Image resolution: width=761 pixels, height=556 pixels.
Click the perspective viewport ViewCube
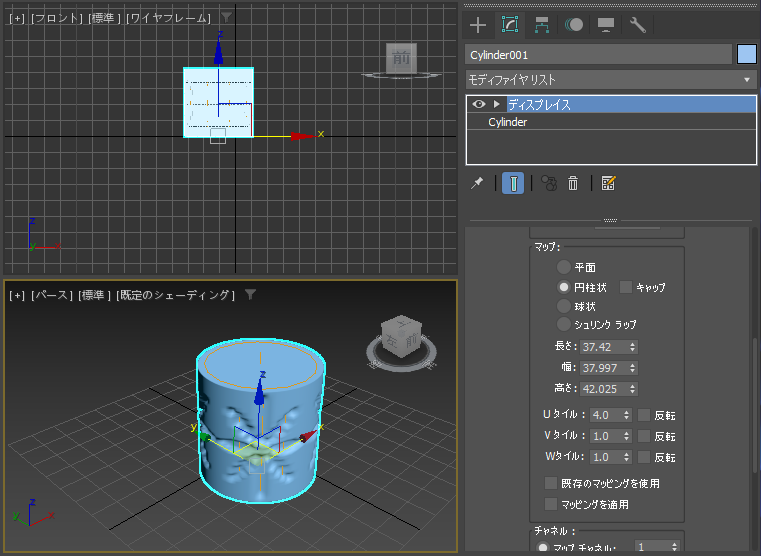point(401,336)
